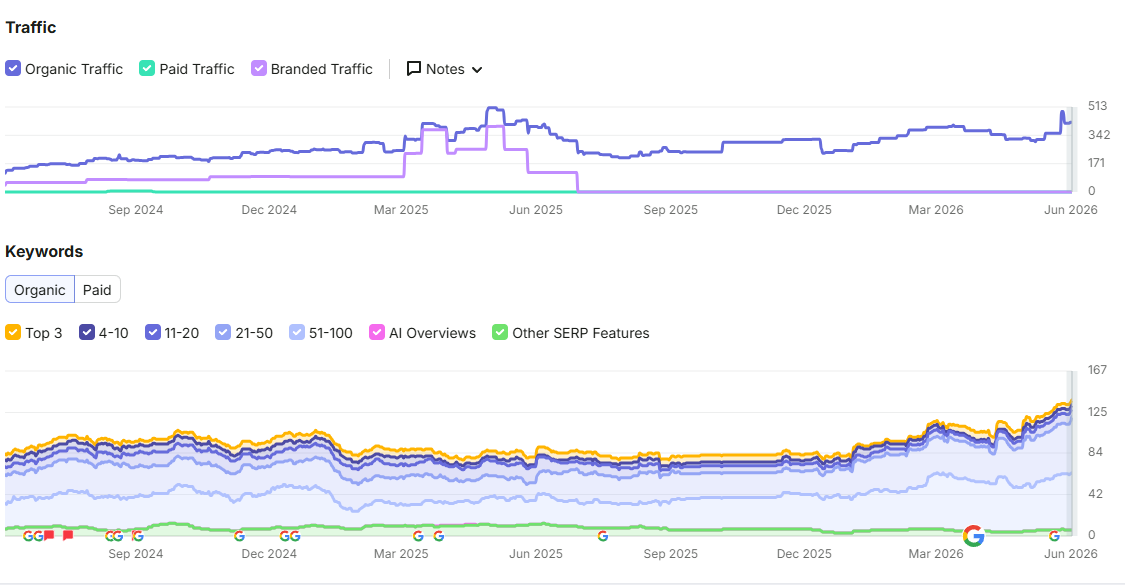Toggle the AI Overviews checkbox
The image size is (1125, 585).
click(377, 332)
